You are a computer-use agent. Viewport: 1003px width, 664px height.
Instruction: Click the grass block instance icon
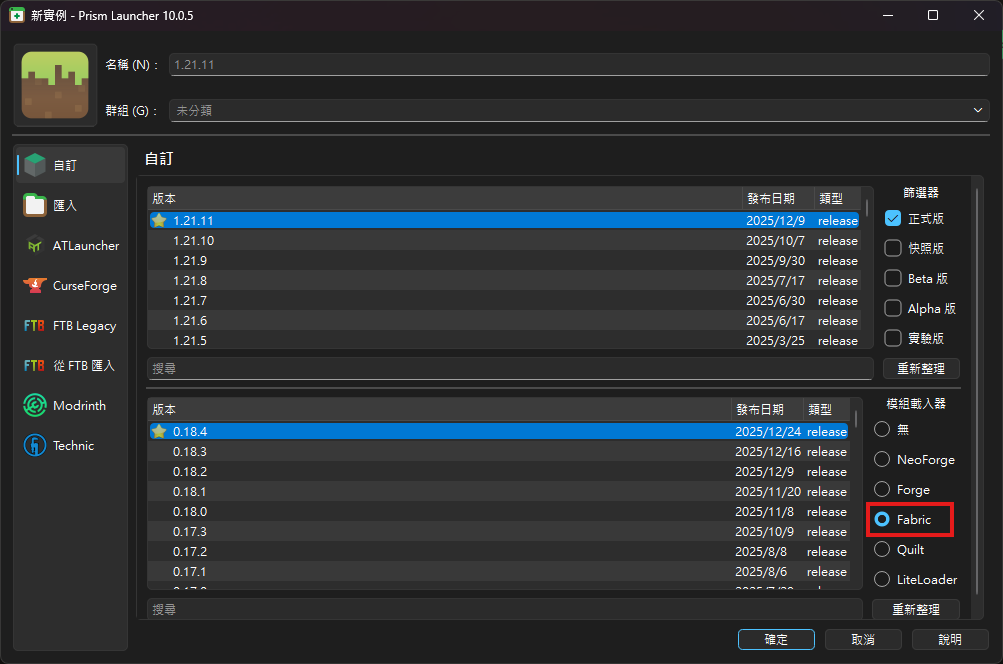[55, 85]
